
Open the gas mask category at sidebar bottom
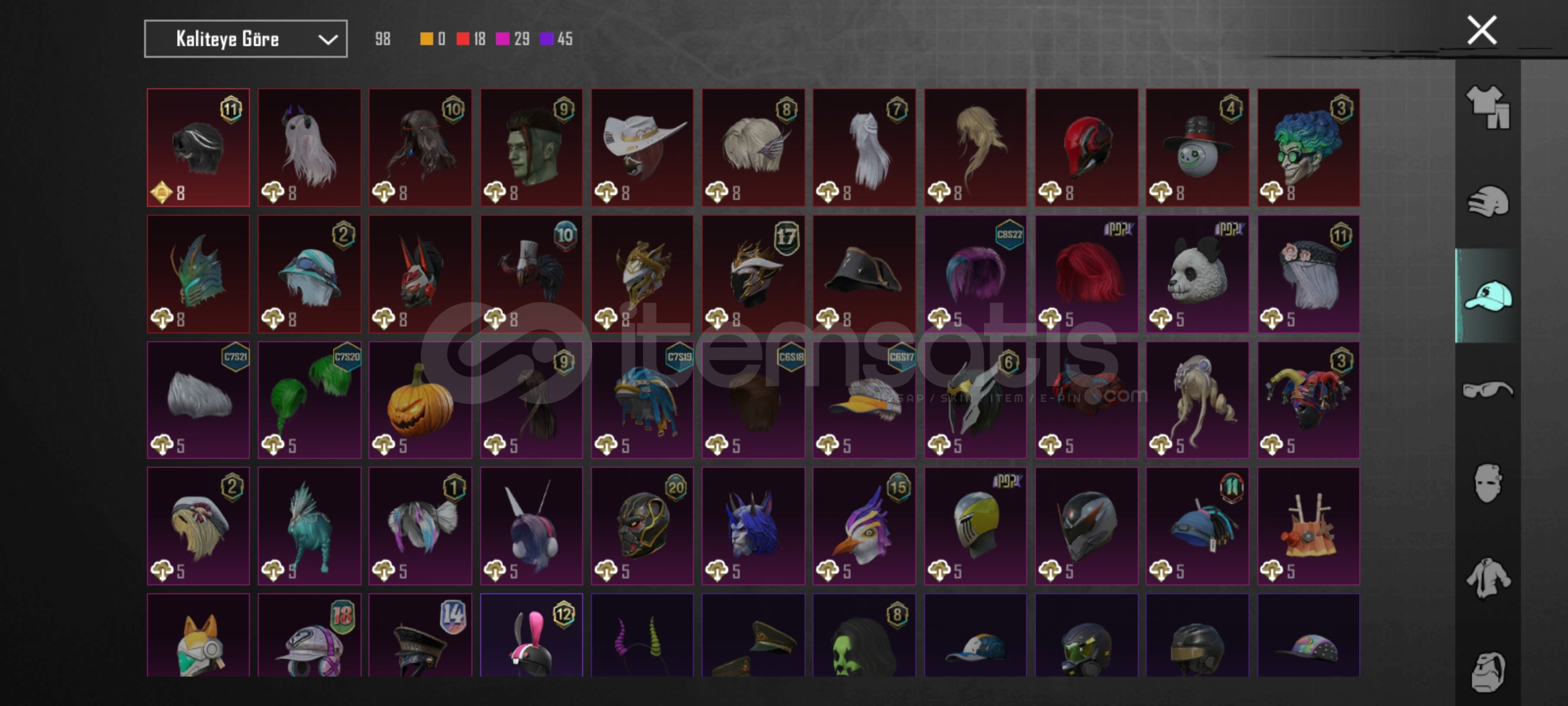[1488, 671]
